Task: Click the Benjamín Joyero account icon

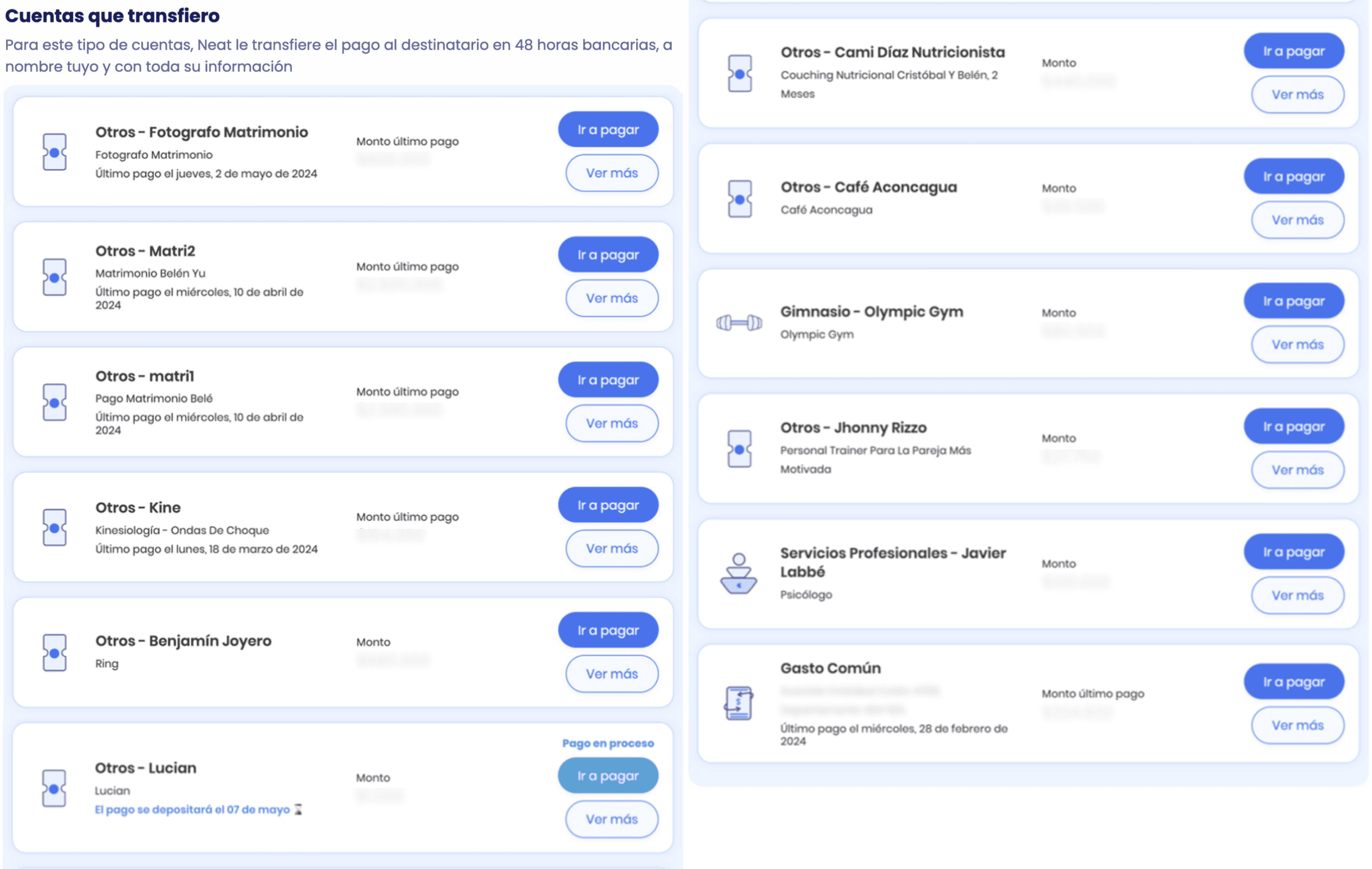Action: (55, 653)
